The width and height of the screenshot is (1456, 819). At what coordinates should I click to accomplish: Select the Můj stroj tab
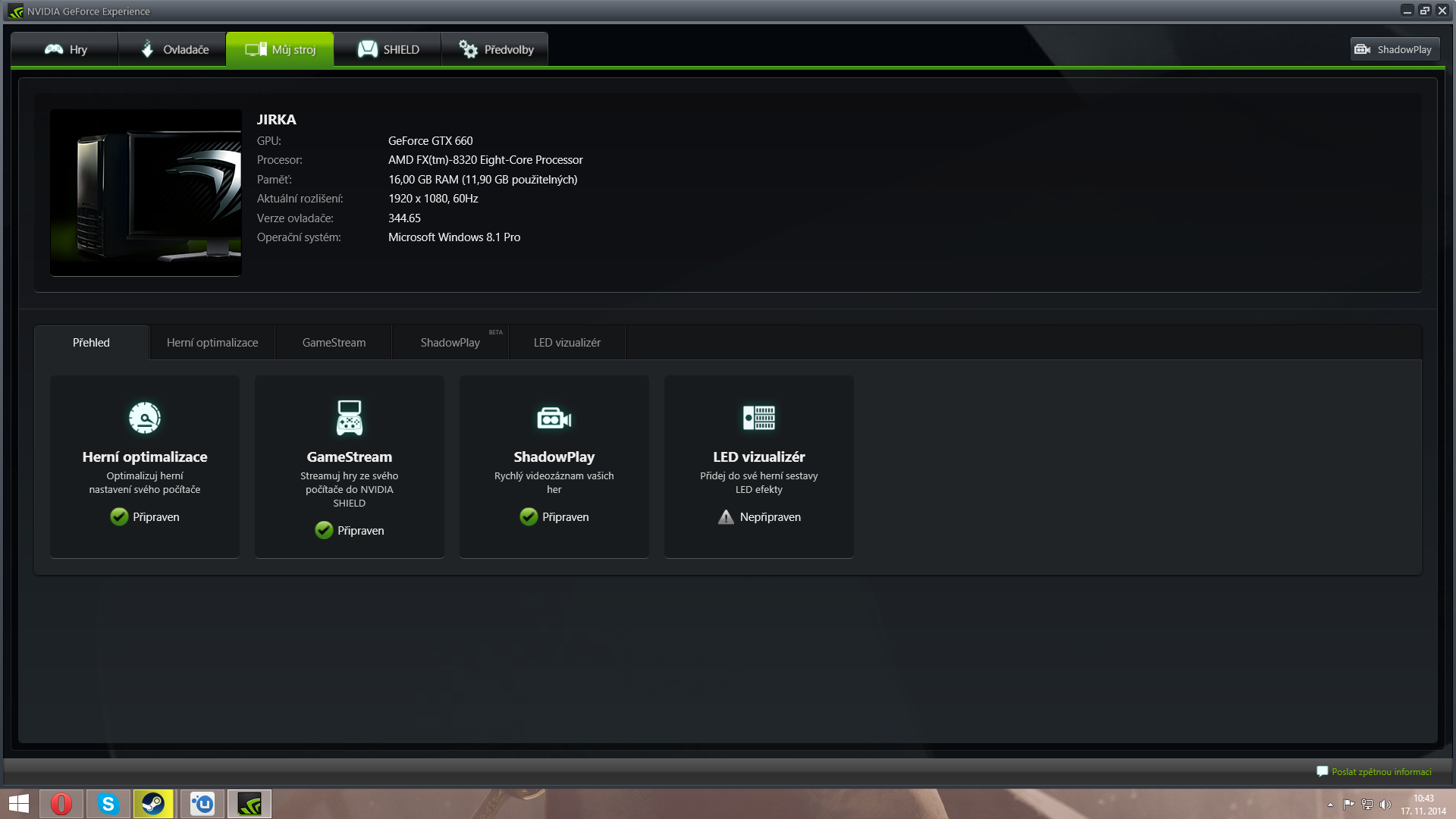click(x=280, y=49)
